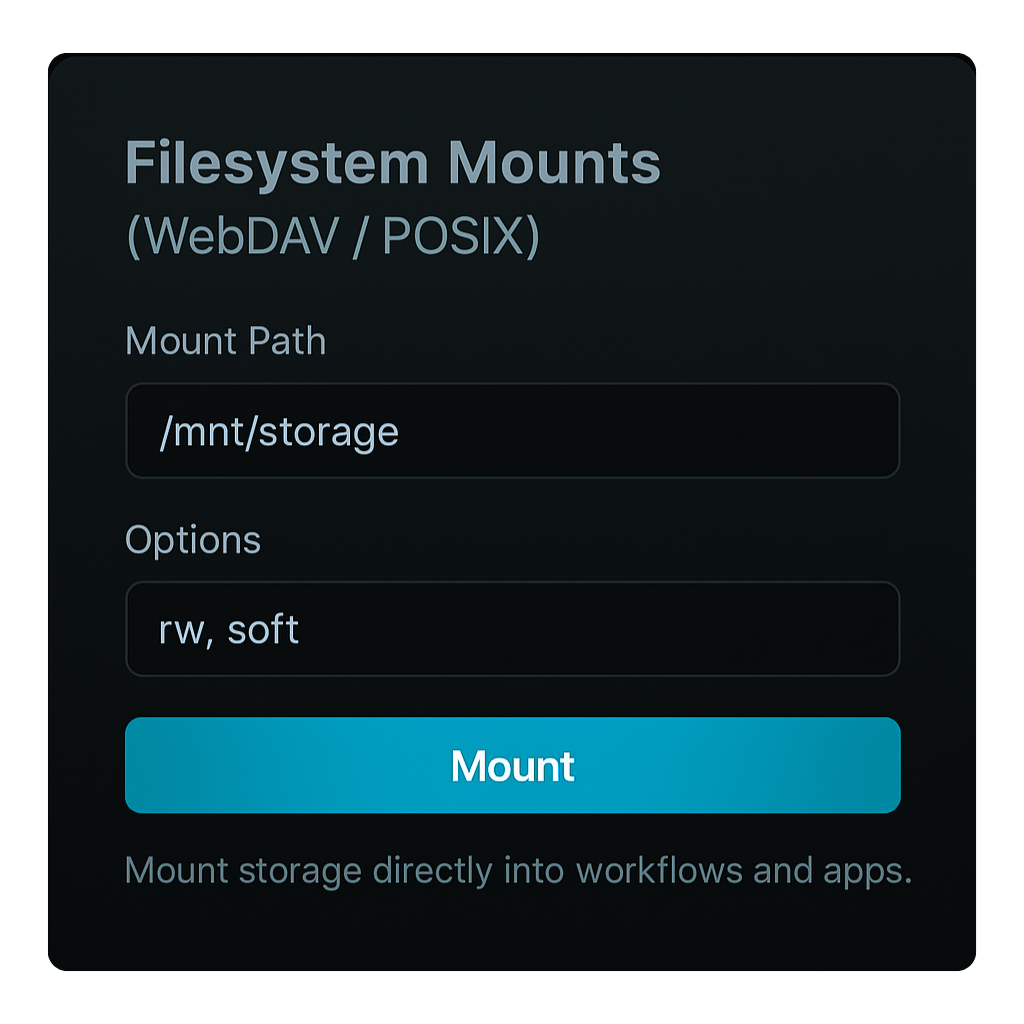Click the Mount Path input field
Image resolution: width=1024 pixels, height=1024 pixels.
click(512, 431)
